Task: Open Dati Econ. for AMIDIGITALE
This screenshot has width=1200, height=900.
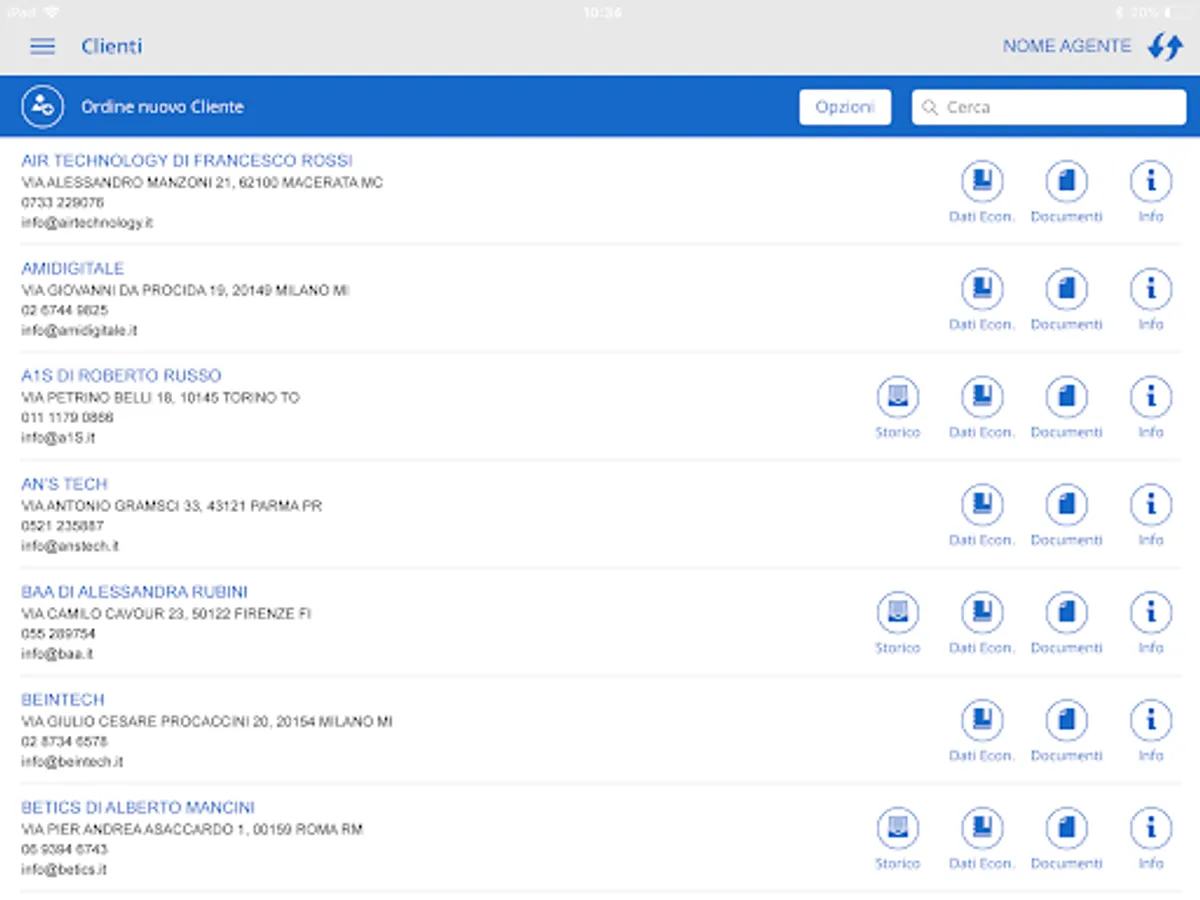Action: pos(982,300)
